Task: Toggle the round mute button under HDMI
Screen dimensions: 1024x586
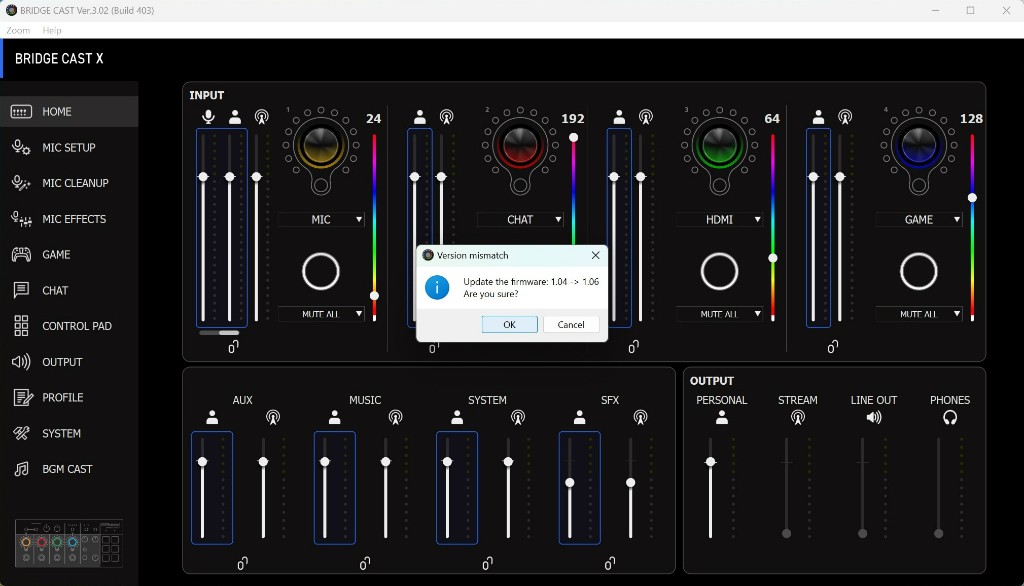Action: (x=719, y=271)
